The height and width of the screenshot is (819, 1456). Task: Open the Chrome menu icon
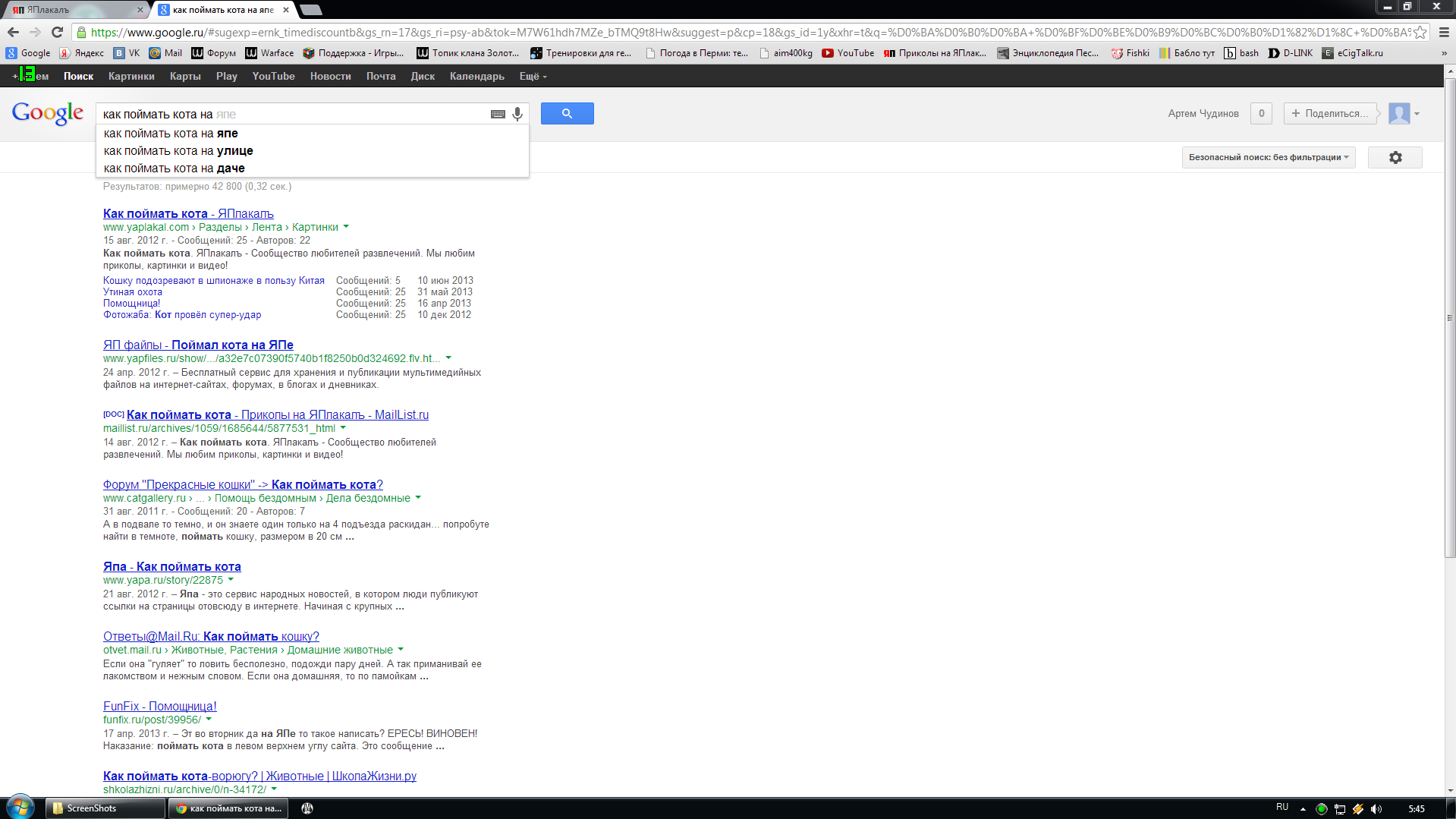point(1444,33)
